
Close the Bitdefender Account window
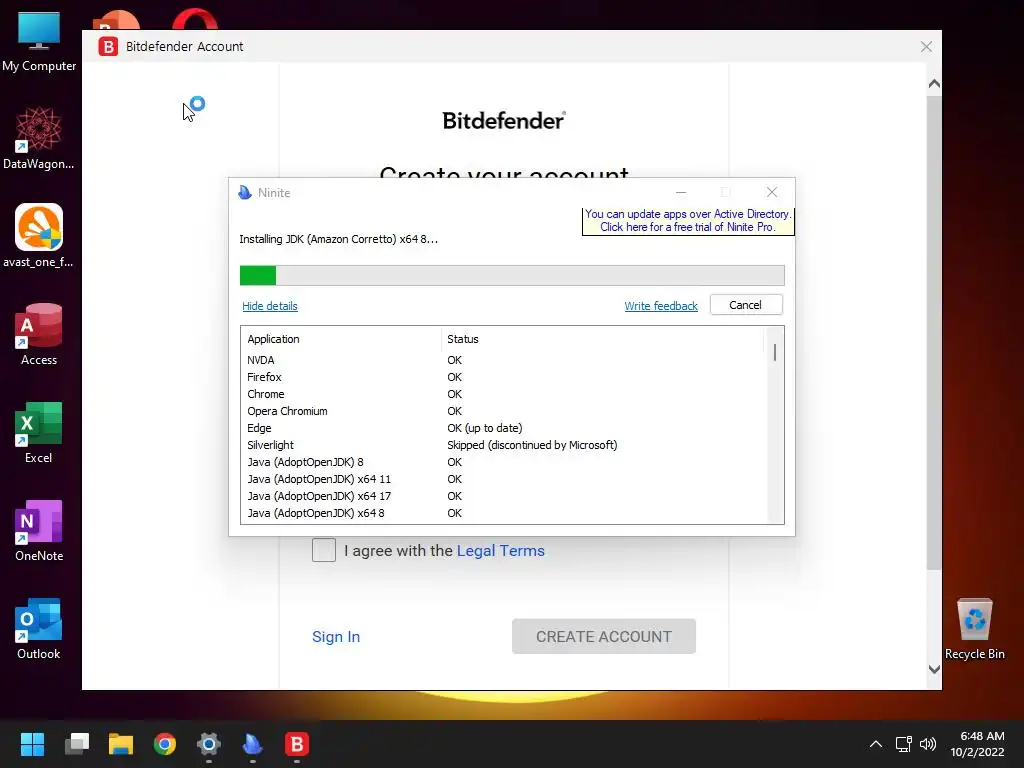point(926,46)
